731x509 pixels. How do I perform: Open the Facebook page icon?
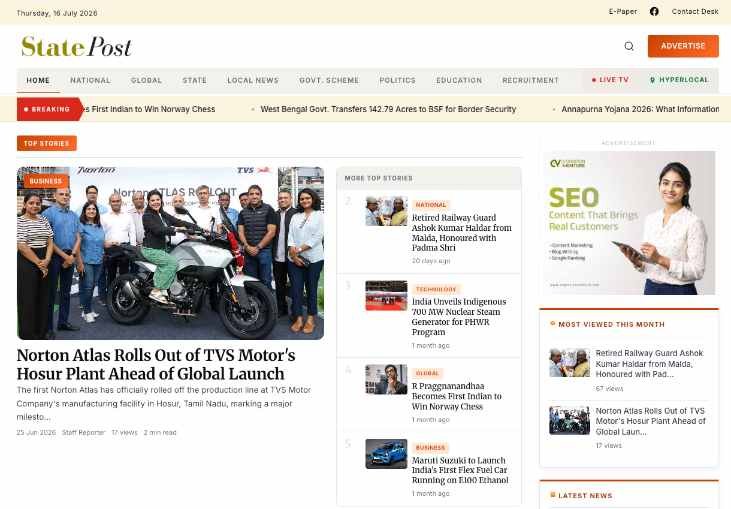pos(654,12)
